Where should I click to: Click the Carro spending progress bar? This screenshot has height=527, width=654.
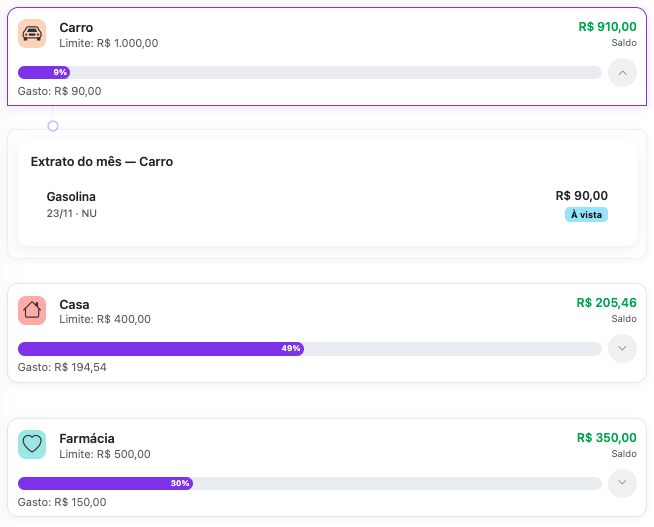point(310,72)
